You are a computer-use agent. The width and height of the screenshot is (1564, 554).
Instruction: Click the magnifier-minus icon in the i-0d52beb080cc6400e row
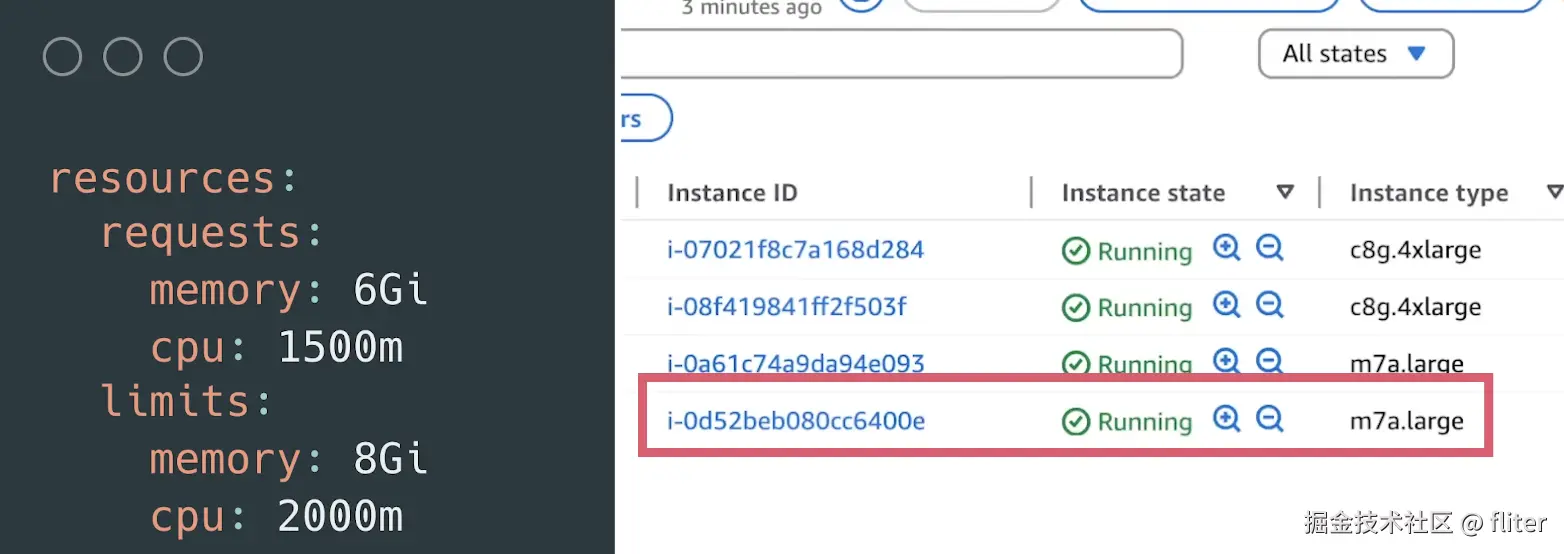(x=1269, y=420)
